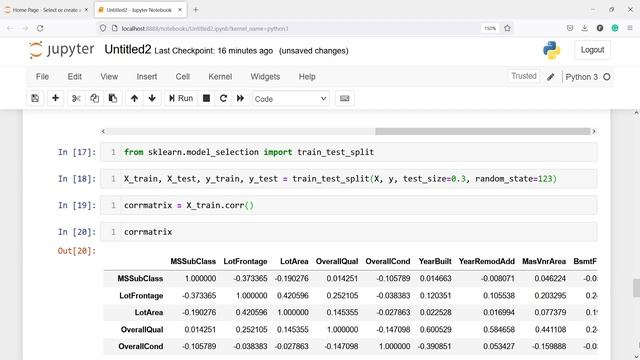Screen dimensions: 640x360
Task: Rename notebook title Untitled2
Action: (x=128, y=49)
